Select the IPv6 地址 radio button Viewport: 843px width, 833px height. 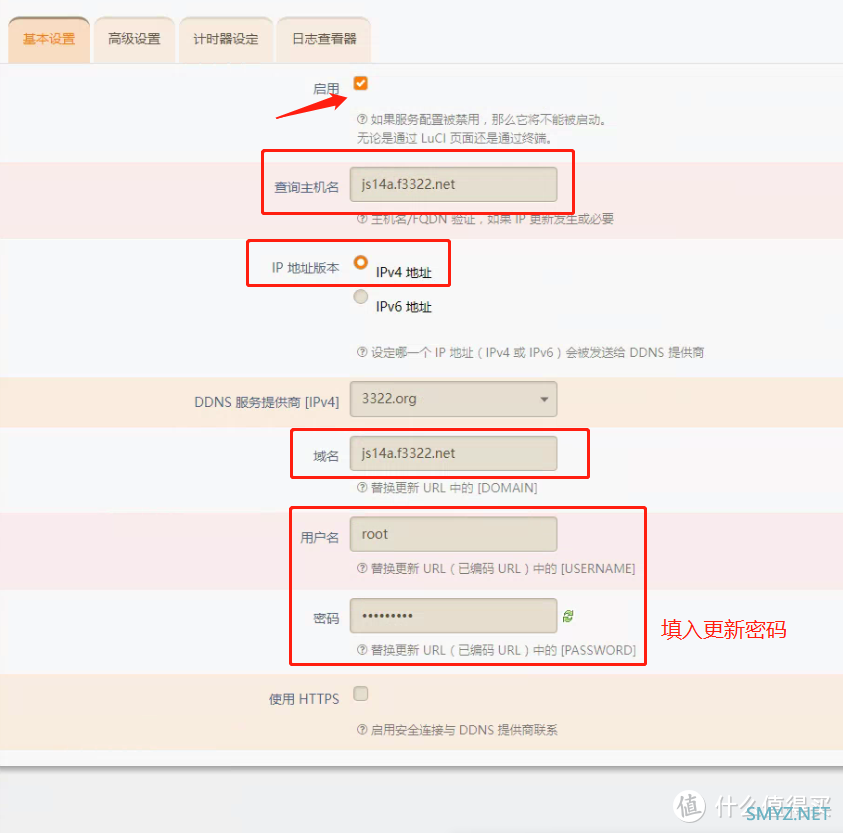[x=361, y=297]
